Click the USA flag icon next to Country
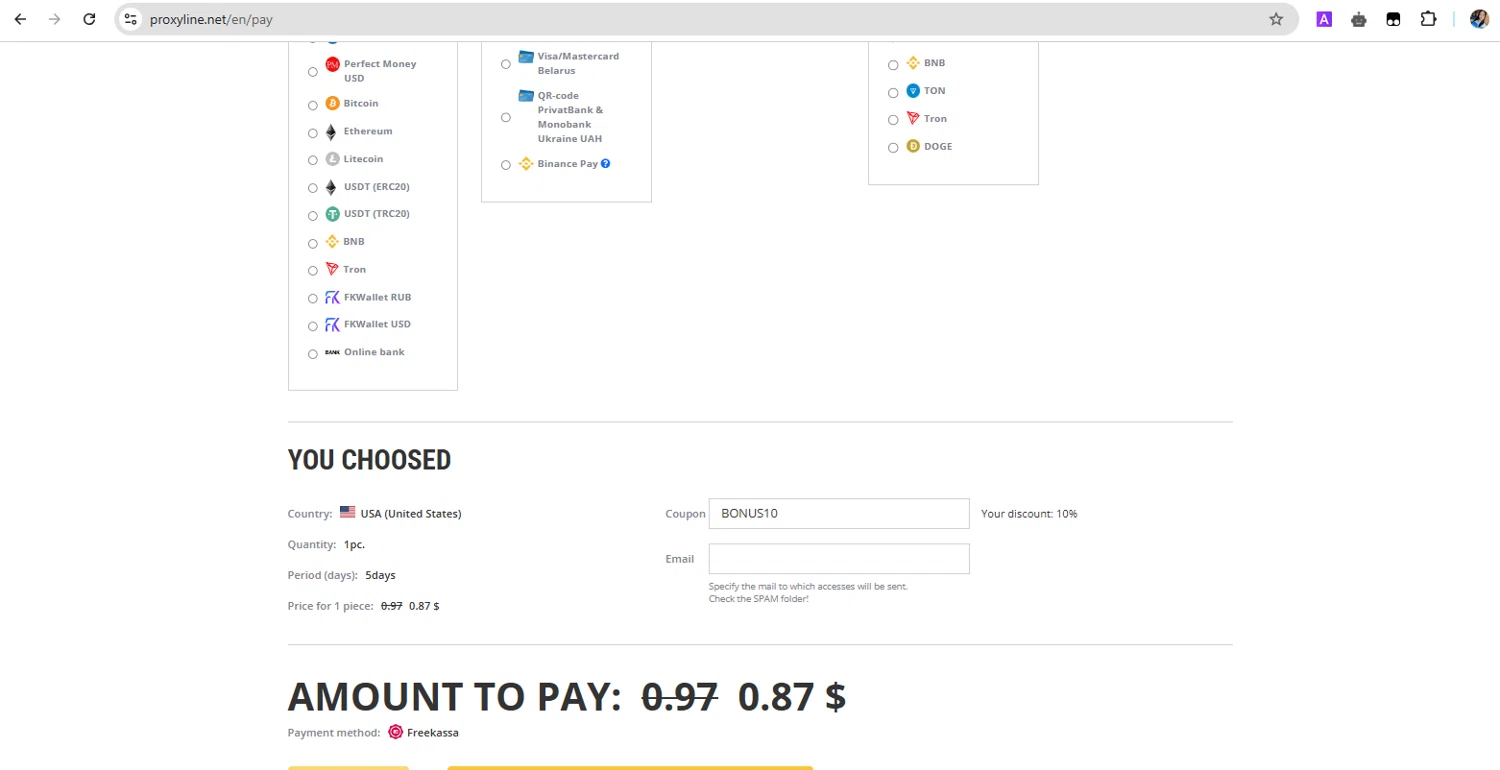The width and height of the screenshot is (1500, 770). tap(347, 512)
